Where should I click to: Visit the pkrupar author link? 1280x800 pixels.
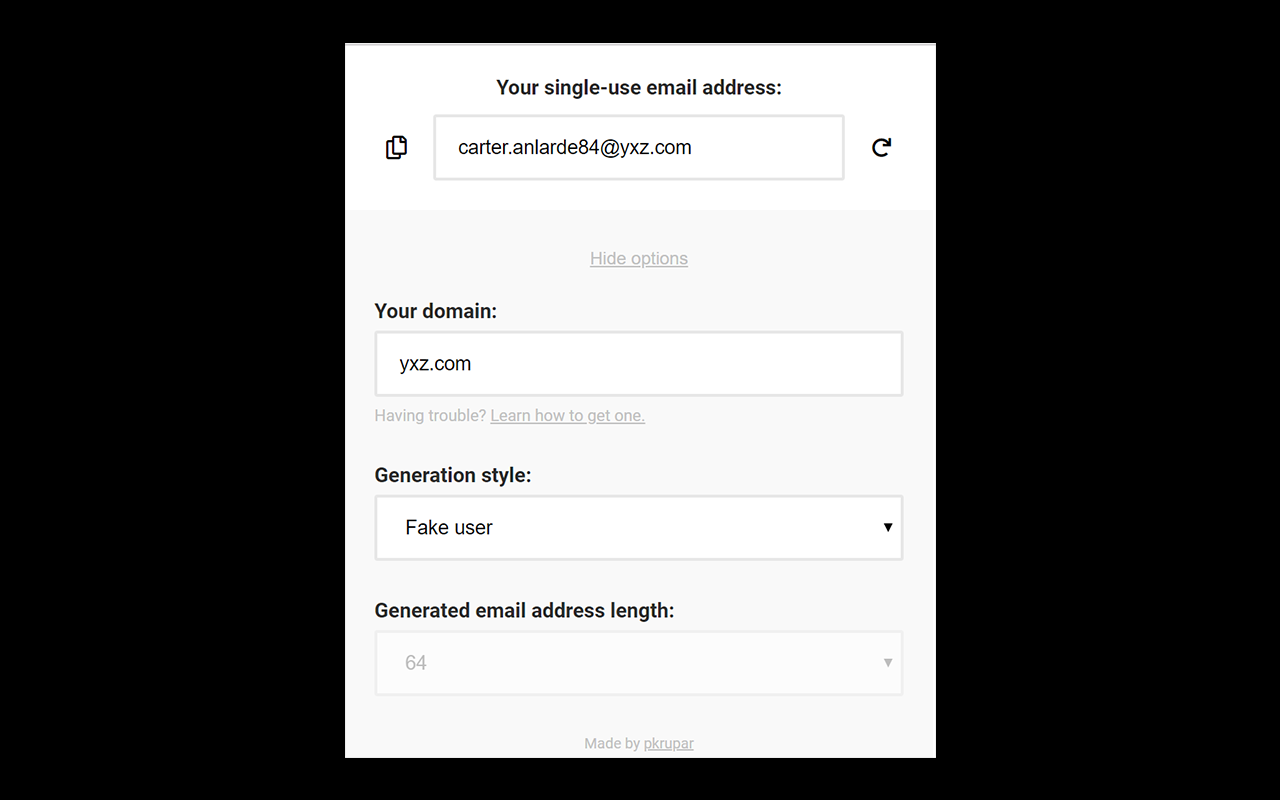pyautogui.click(x=668, y=743)
